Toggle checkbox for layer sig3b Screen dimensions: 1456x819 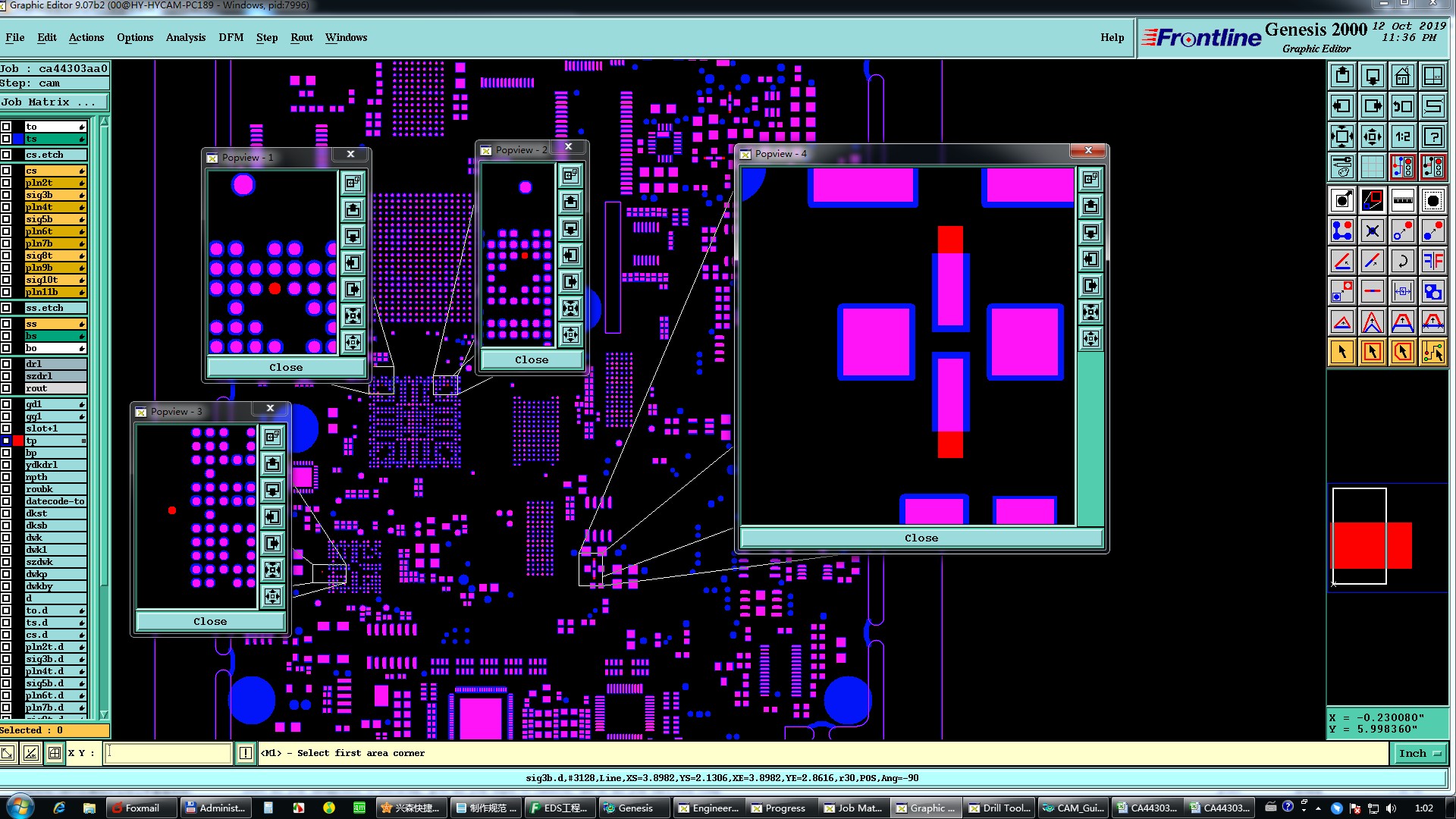(6, 195)
